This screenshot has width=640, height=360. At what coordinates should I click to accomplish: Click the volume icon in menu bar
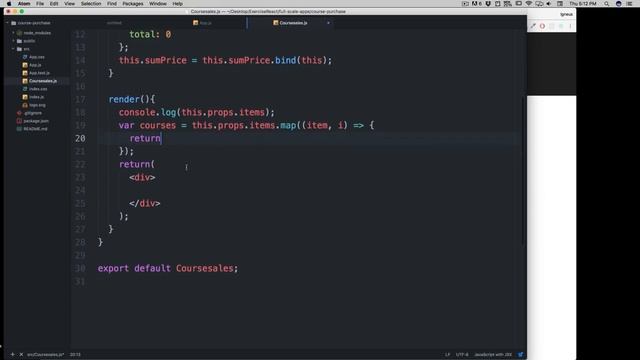549,4
